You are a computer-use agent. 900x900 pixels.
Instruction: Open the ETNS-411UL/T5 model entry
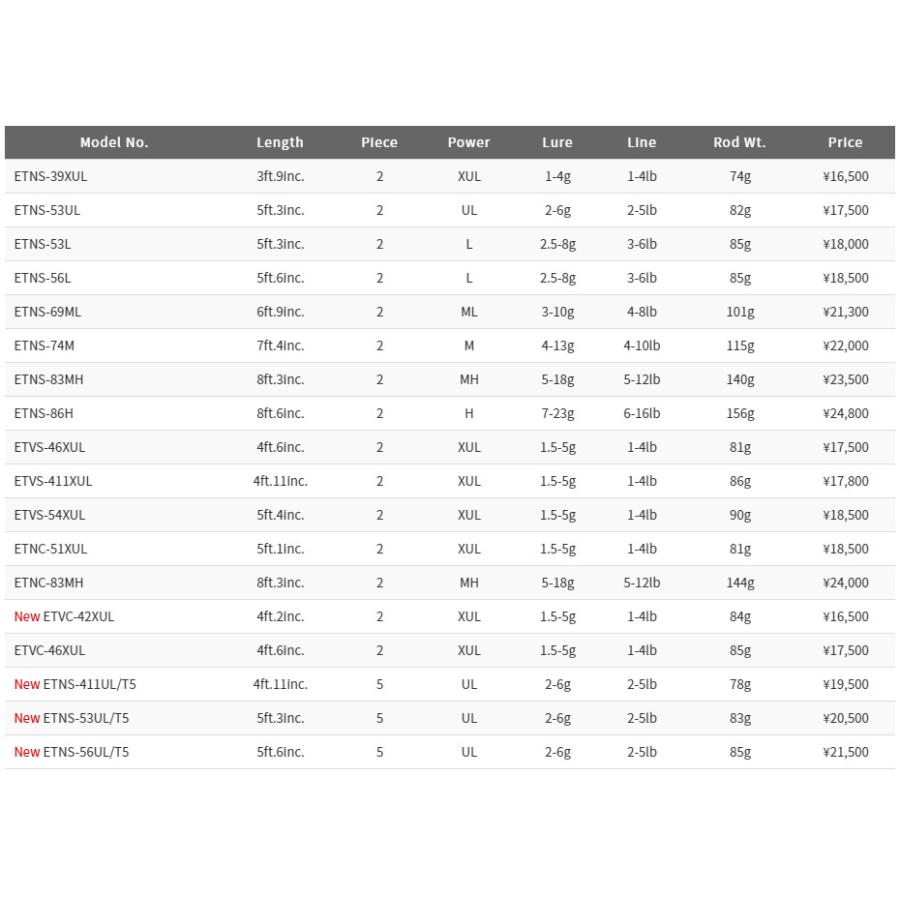86,685
